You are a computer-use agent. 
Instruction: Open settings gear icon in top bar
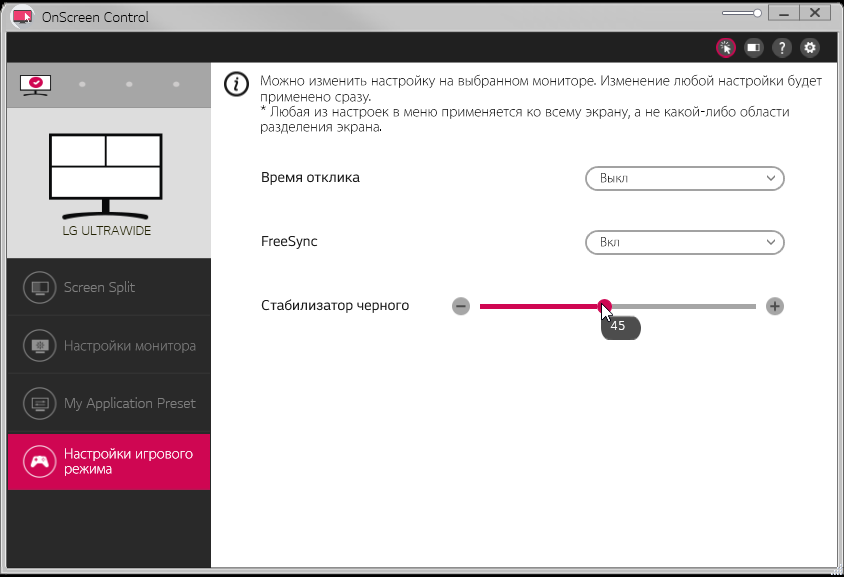pos(810,48)
